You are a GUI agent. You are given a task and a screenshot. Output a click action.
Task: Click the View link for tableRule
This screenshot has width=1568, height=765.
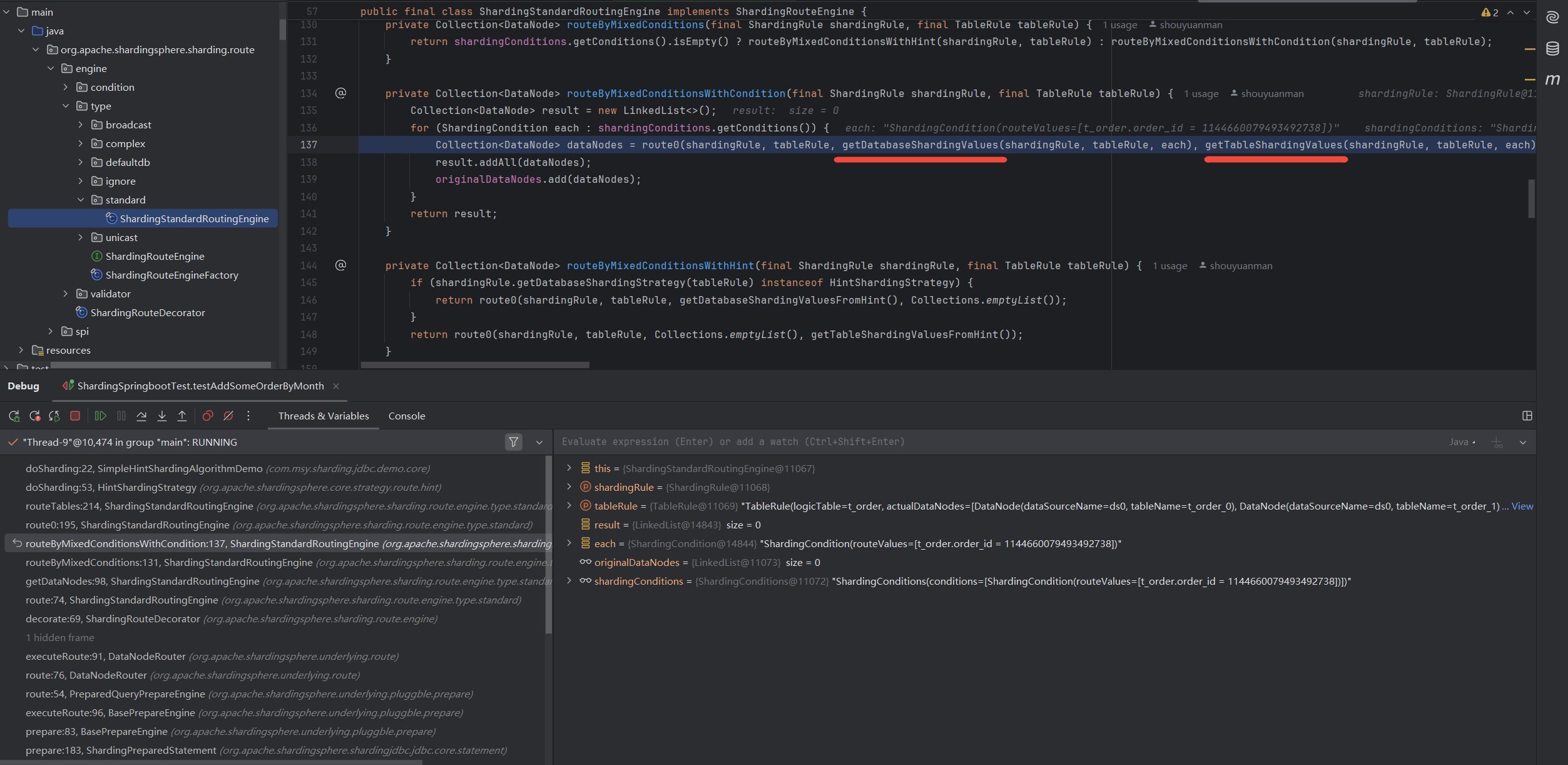[x=1522, y=506]
